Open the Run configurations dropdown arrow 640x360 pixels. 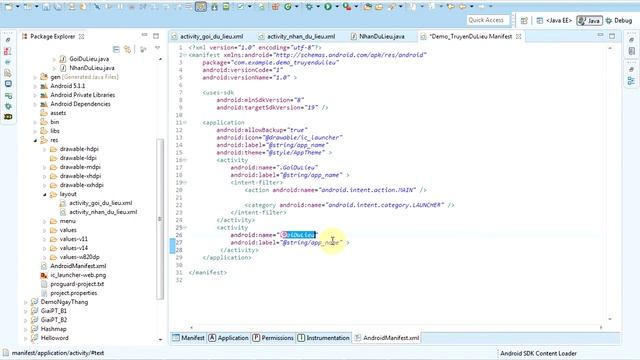click(337, 7)
